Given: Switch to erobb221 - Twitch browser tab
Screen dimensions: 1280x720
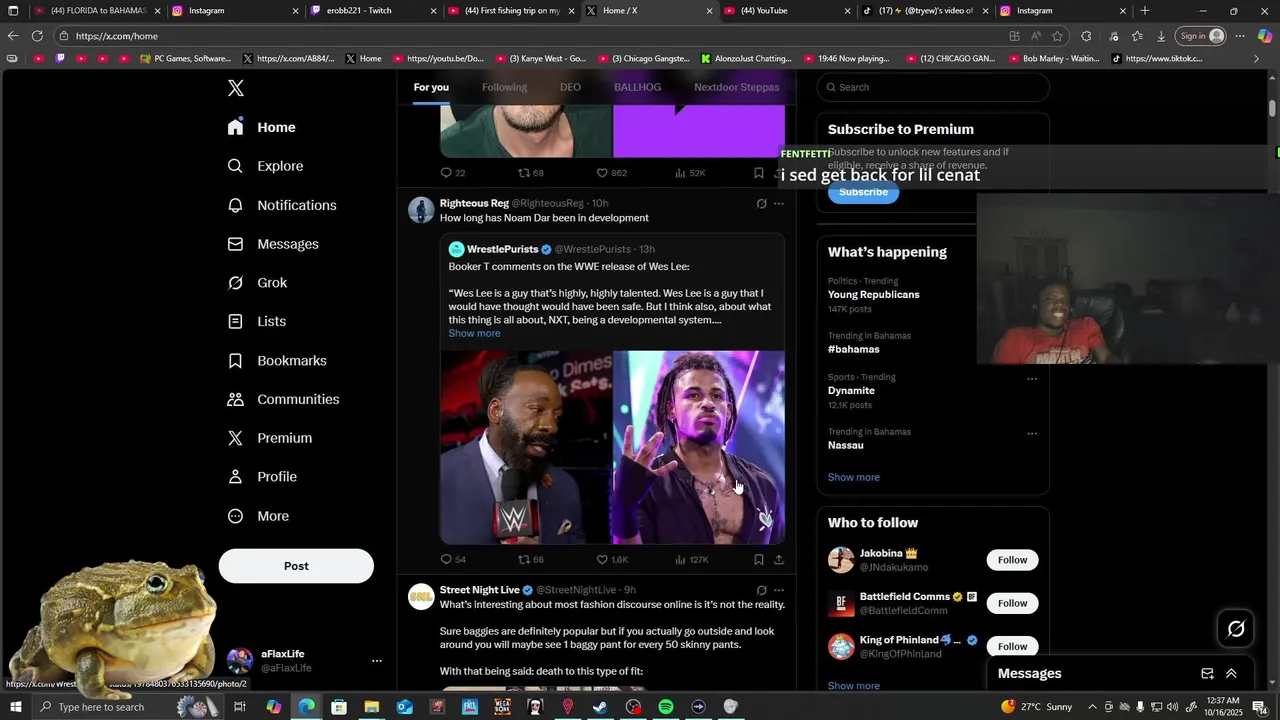Looking at the screenshot, I should click(372, 11).
